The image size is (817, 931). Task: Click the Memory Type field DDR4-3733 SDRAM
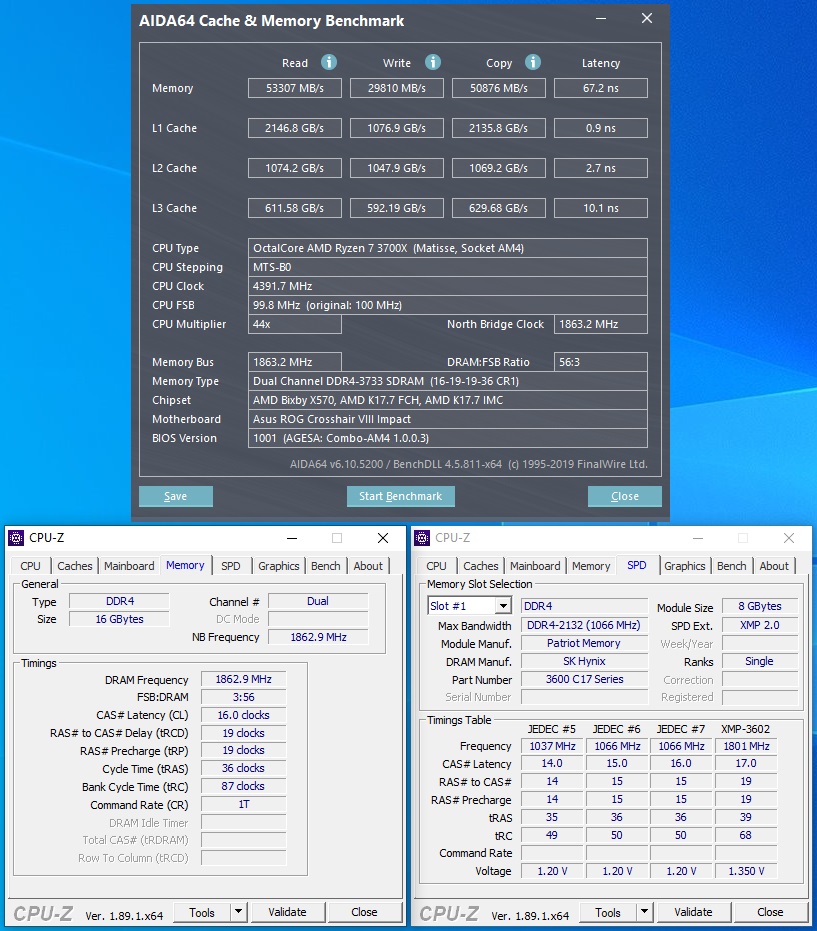[448, 381]
